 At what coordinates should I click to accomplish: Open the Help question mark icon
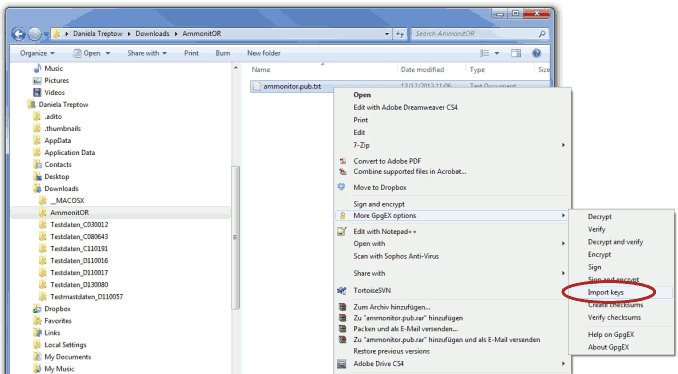click(x=537, y=53)
